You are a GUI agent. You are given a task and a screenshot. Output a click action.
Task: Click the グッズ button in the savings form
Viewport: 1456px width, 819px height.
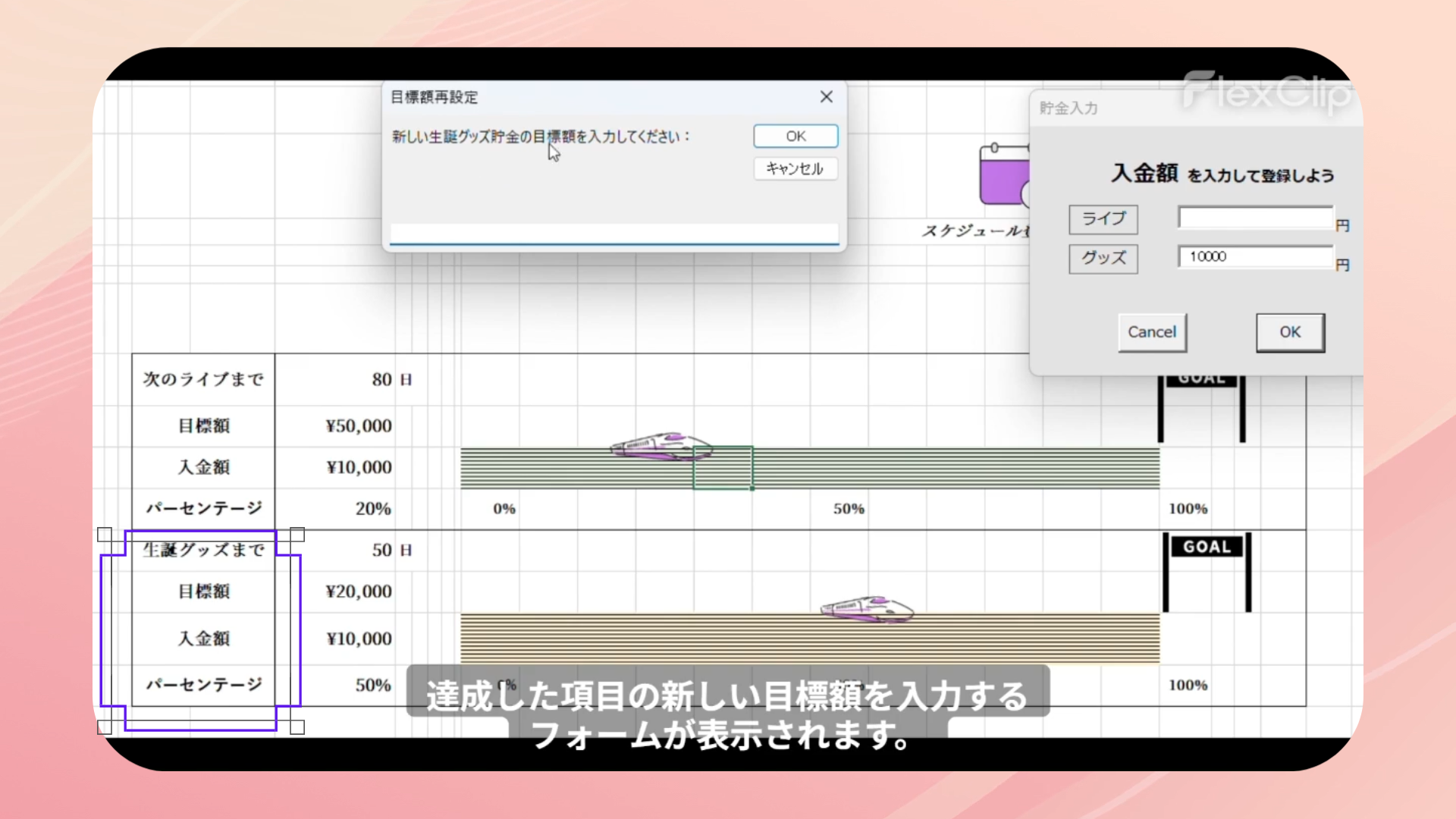[x=1103, y=258]
